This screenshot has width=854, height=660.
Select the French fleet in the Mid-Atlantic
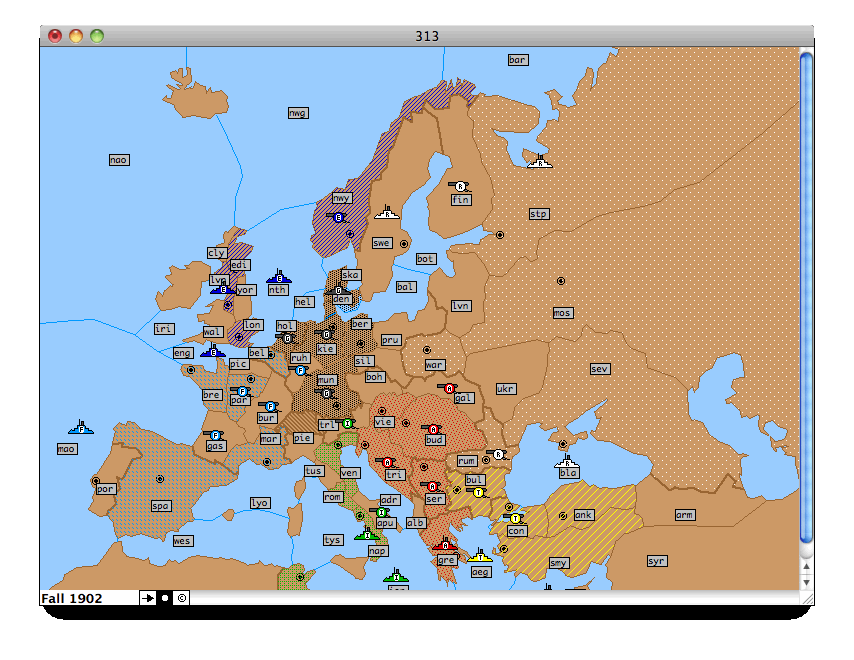(81, 427)
